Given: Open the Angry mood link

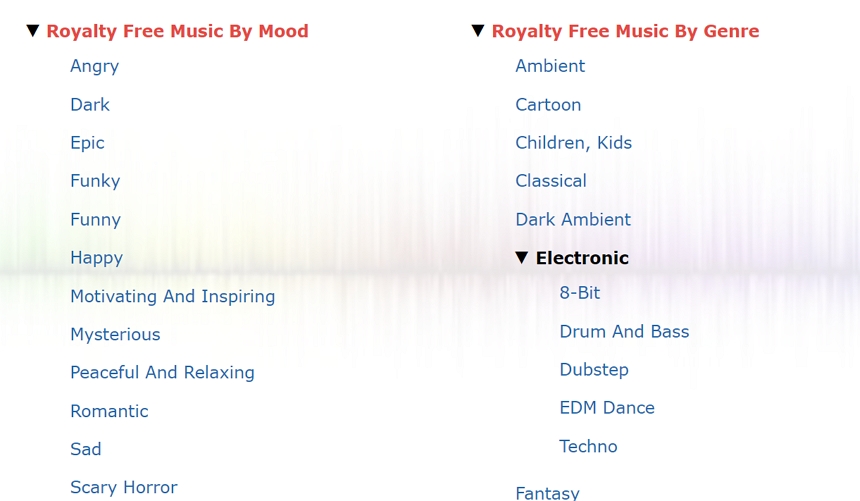Looking at the screenshot, I should pyautogui.click(x=94, y=66).
